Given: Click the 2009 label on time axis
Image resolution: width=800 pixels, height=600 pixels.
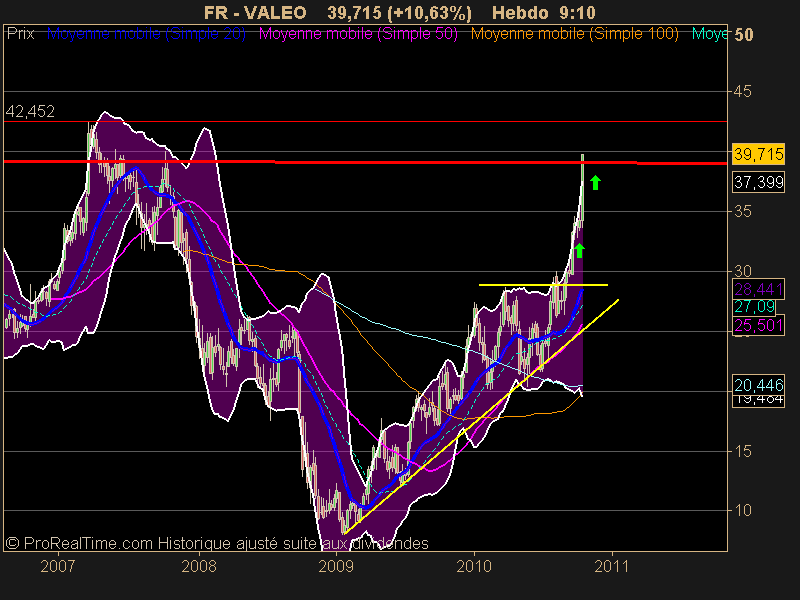Looking at the screenshot, I should [x=336, y=566].
